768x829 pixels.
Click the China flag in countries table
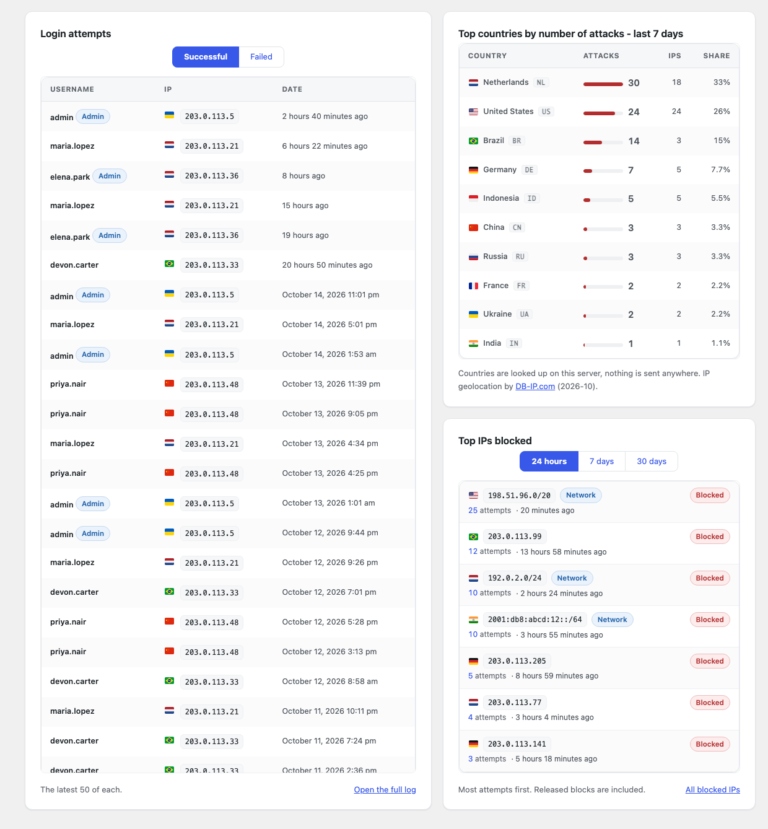474,227
